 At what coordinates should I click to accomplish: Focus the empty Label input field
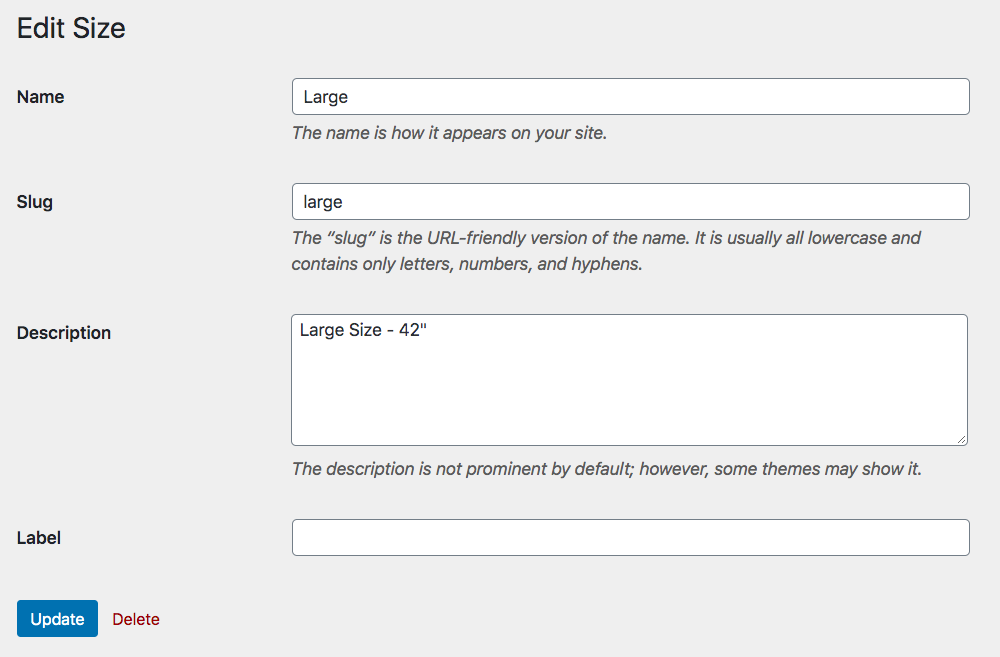coord(630,538)
